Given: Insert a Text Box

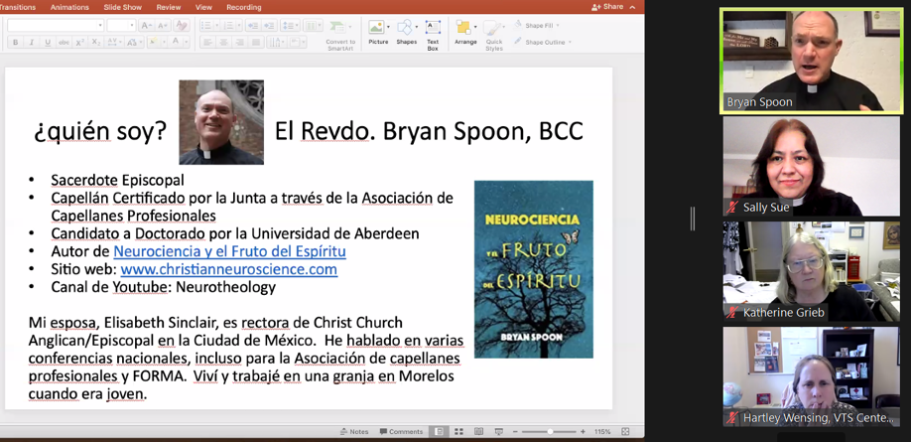Looking at the screenshot, I should 433,33.
